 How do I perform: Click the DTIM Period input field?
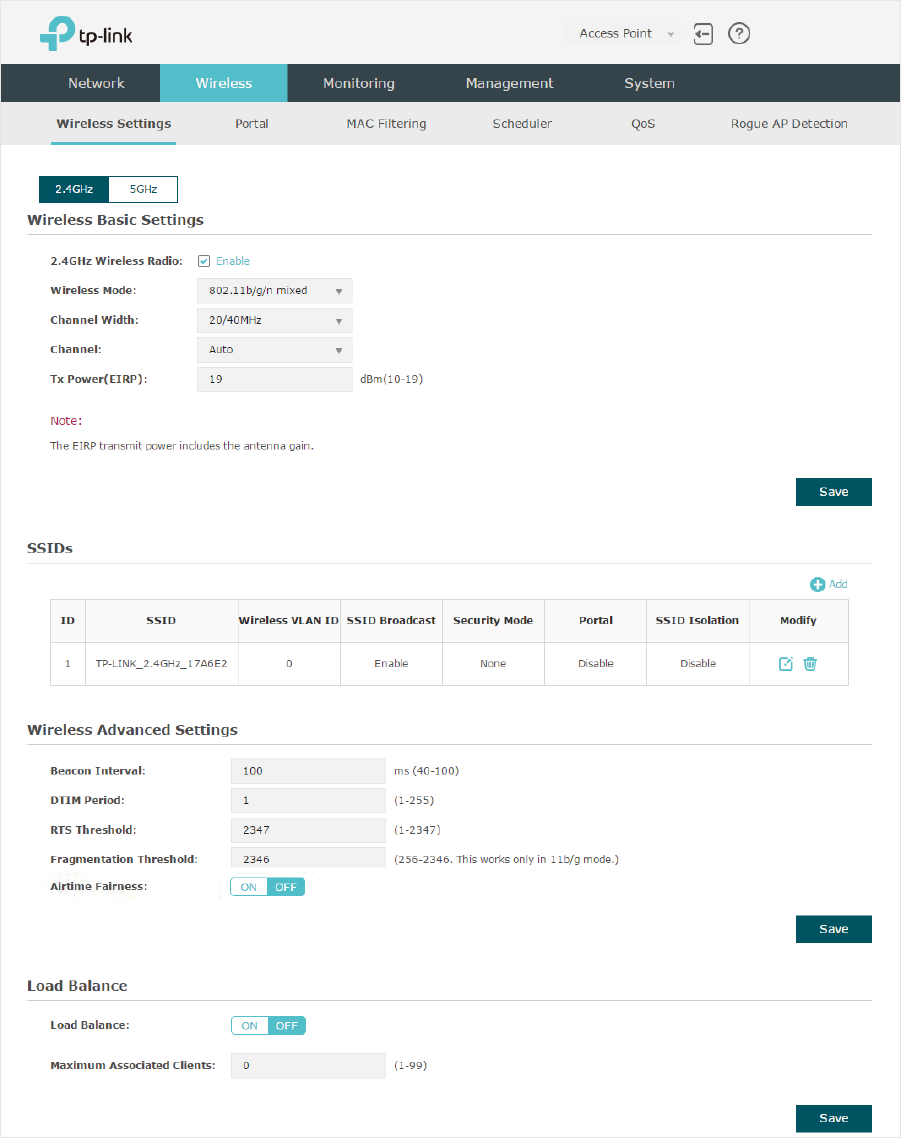coord(309,801)
